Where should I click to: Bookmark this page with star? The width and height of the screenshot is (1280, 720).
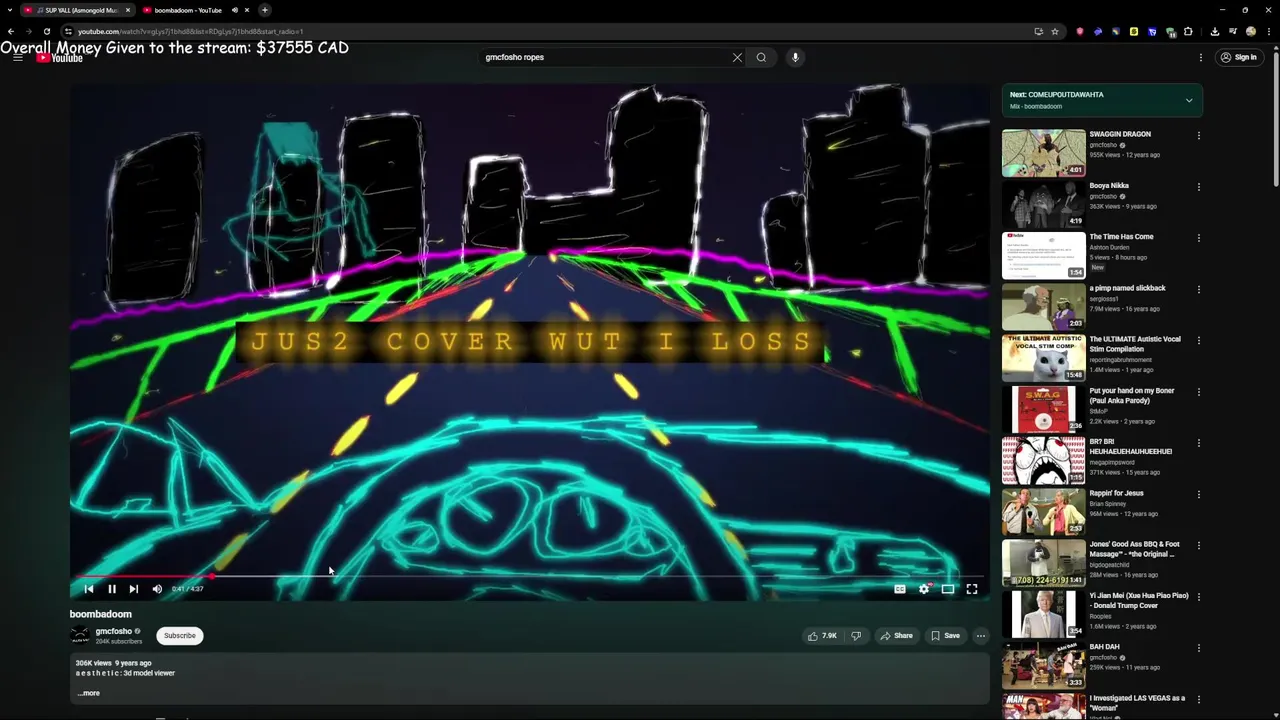[1054, 31]
